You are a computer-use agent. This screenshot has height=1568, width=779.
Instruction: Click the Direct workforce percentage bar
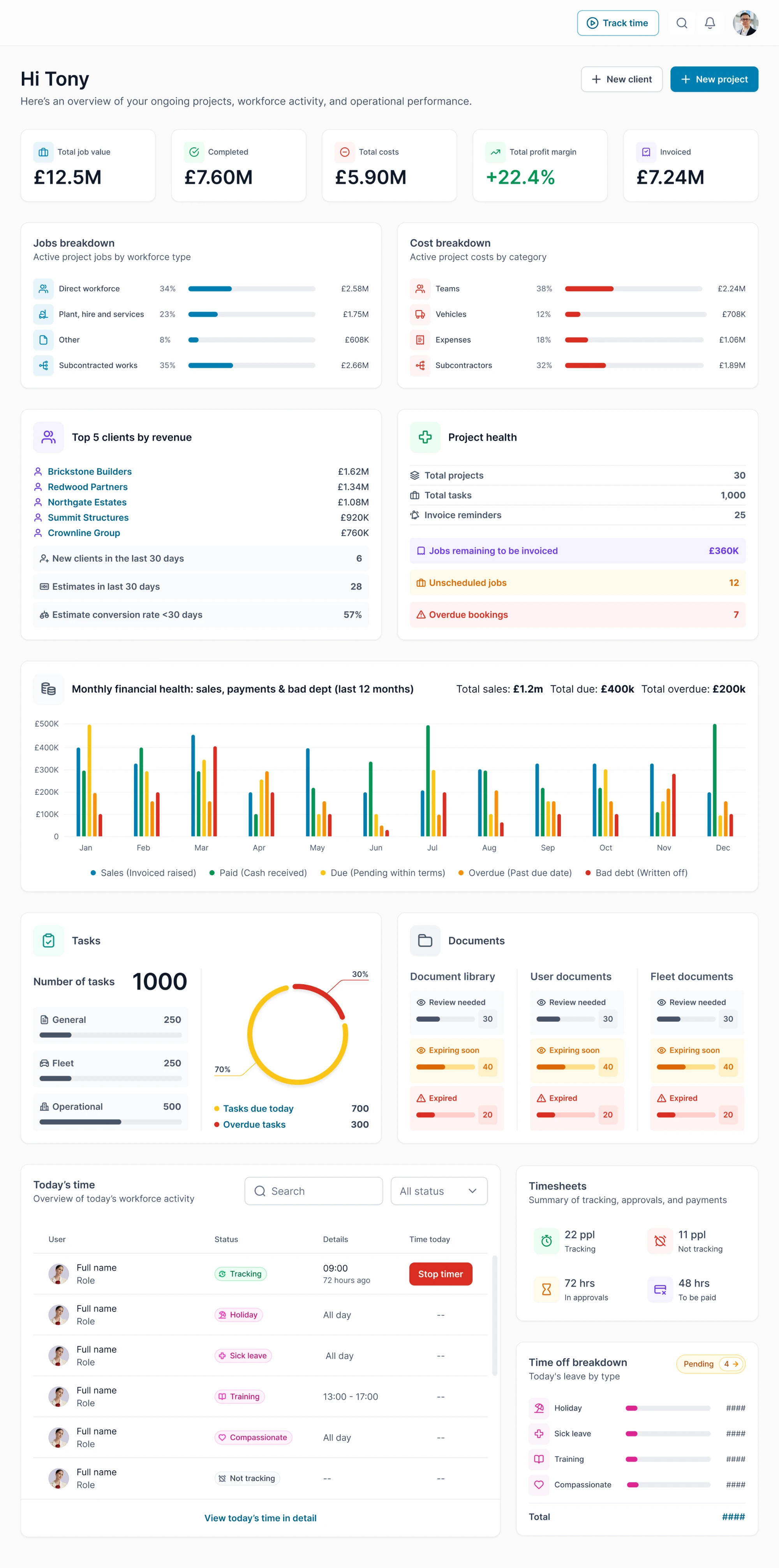pyautogui.click(x=252, y=288)
